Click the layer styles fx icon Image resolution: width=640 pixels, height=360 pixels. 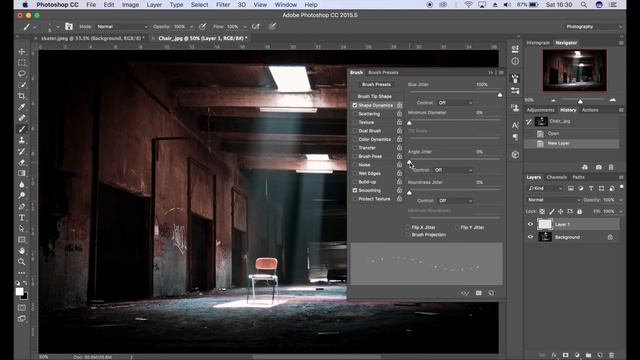click(554, 355)
